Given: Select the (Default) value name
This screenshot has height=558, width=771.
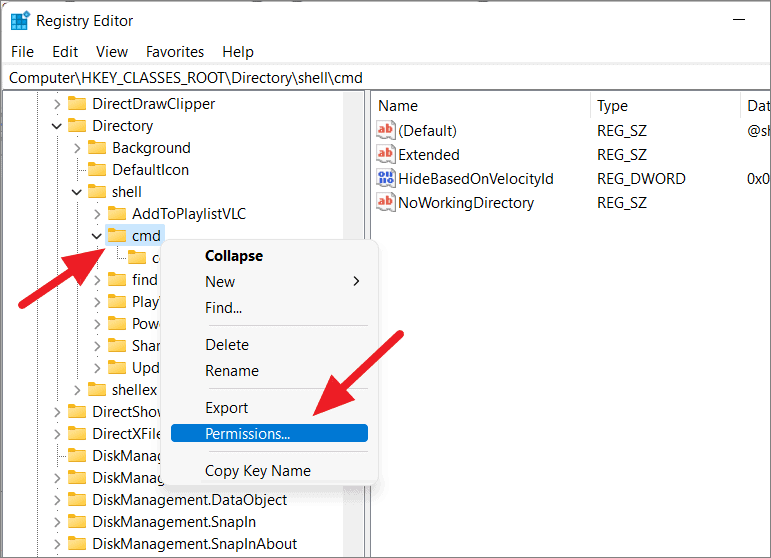Looking at the screenshot, I should tap(427, 130).
